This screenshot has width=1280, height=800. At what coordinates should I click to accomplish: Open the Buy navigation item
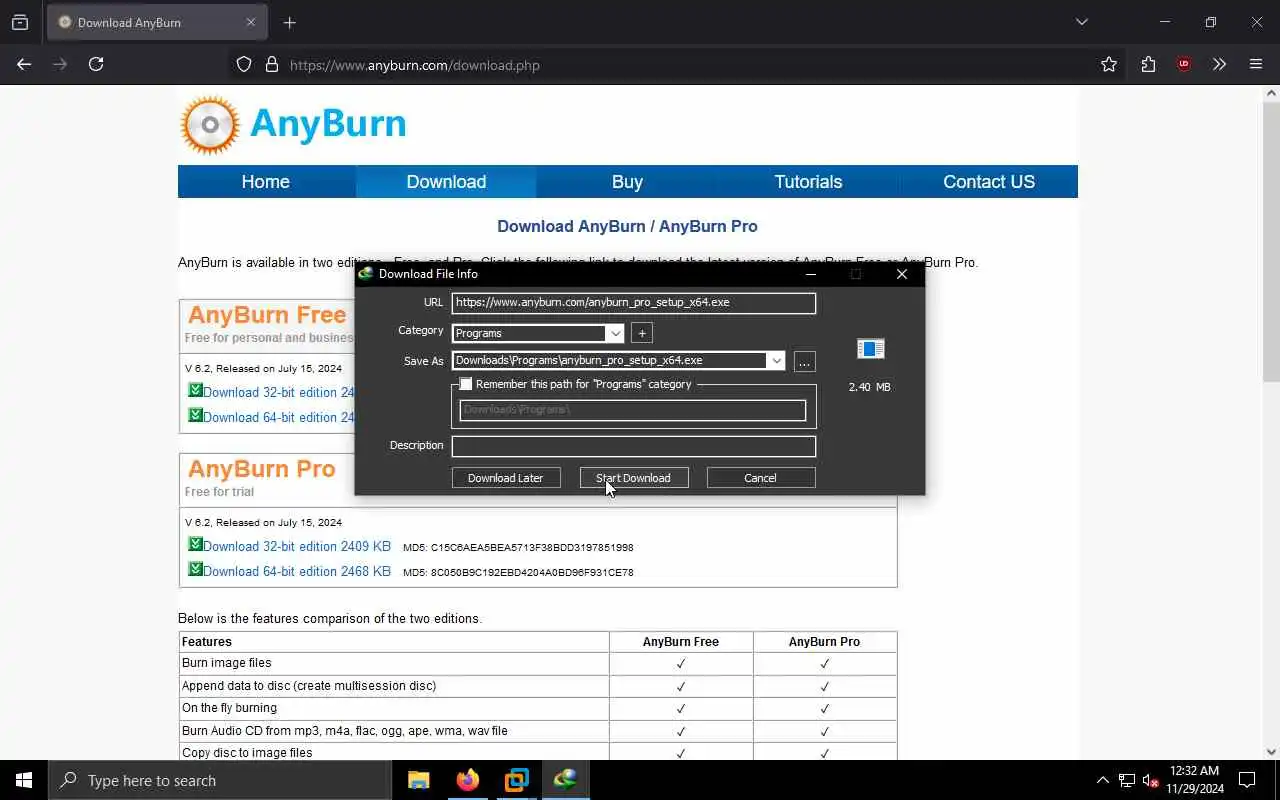[x=627, y=182]
